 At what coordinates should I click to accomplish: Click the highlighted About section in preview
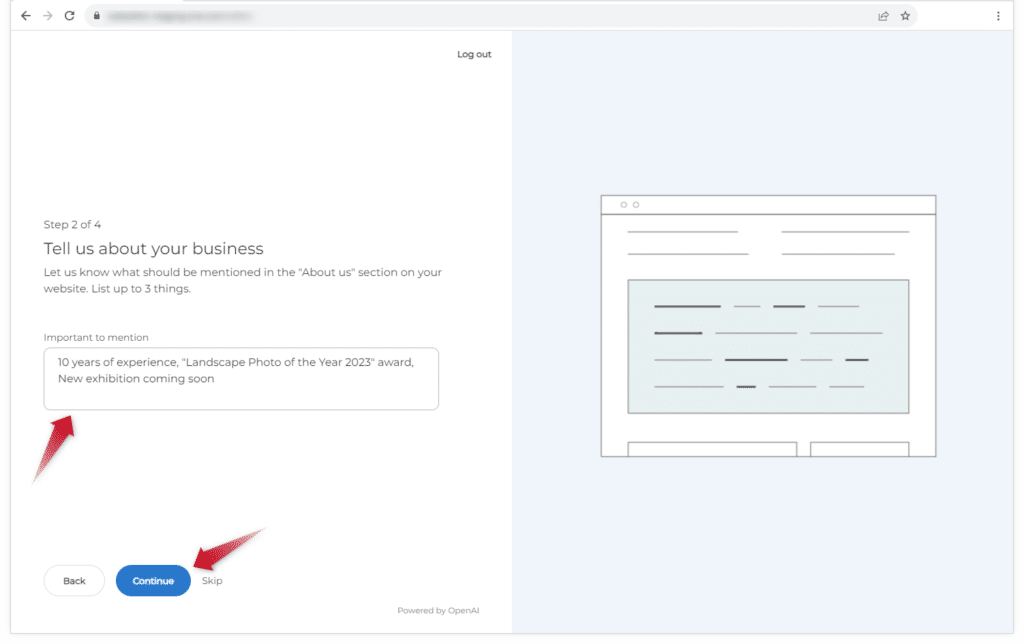pyautogui.click(x=768, y=346)
